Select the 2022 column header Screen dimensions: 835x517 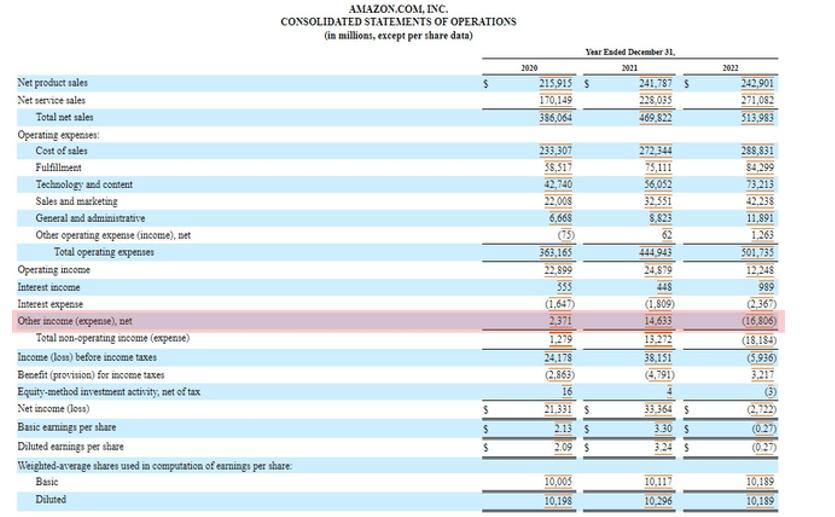click(730, 68)
